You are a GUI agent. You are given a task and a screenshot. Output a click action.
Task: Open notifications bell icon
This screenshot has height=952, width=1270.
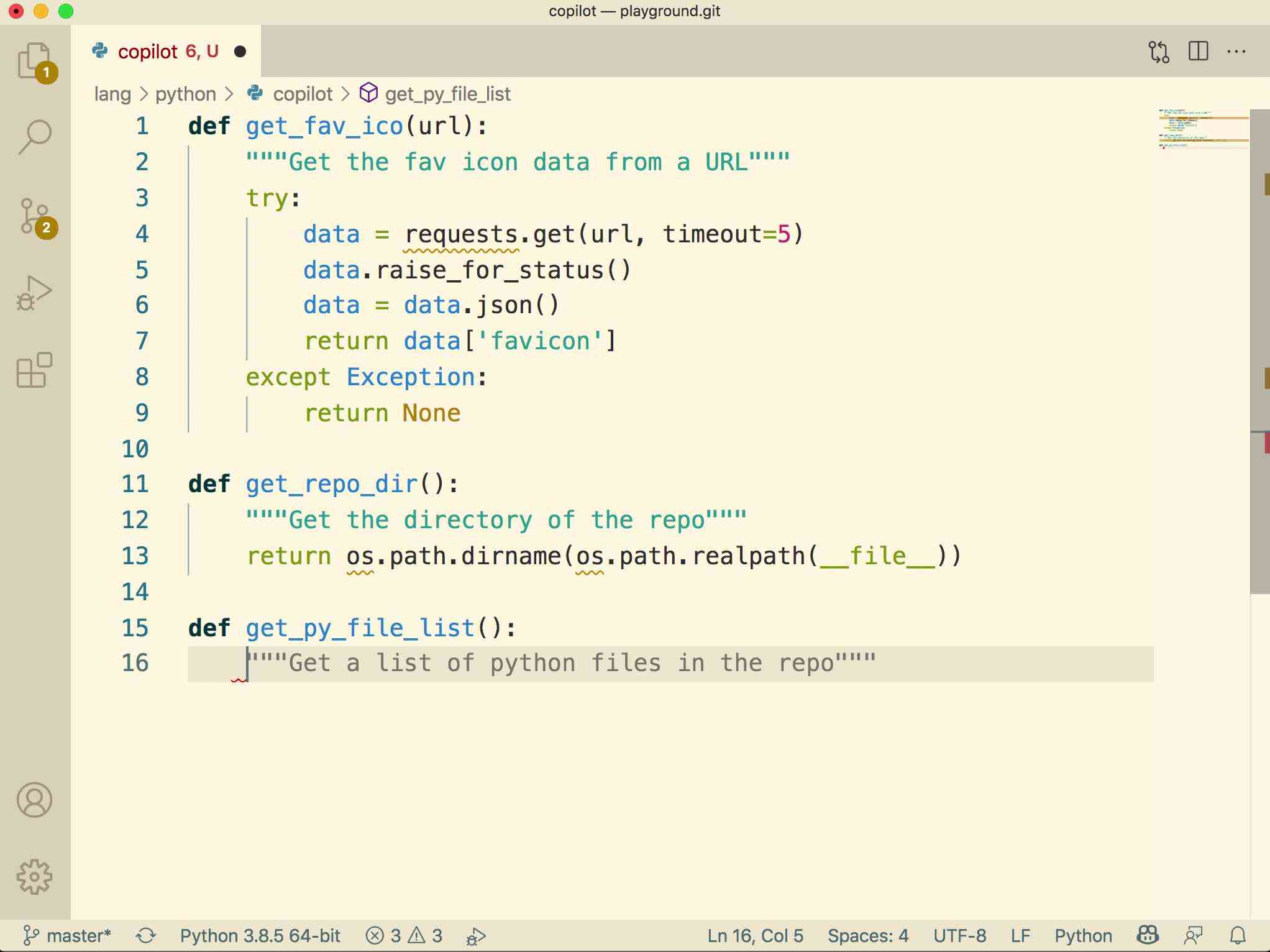click(1238, 936)
